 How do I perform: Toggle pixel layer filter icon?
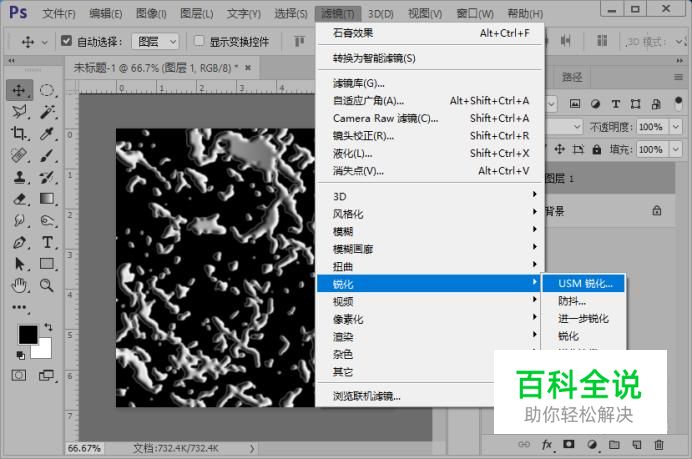tap(575, 104)
